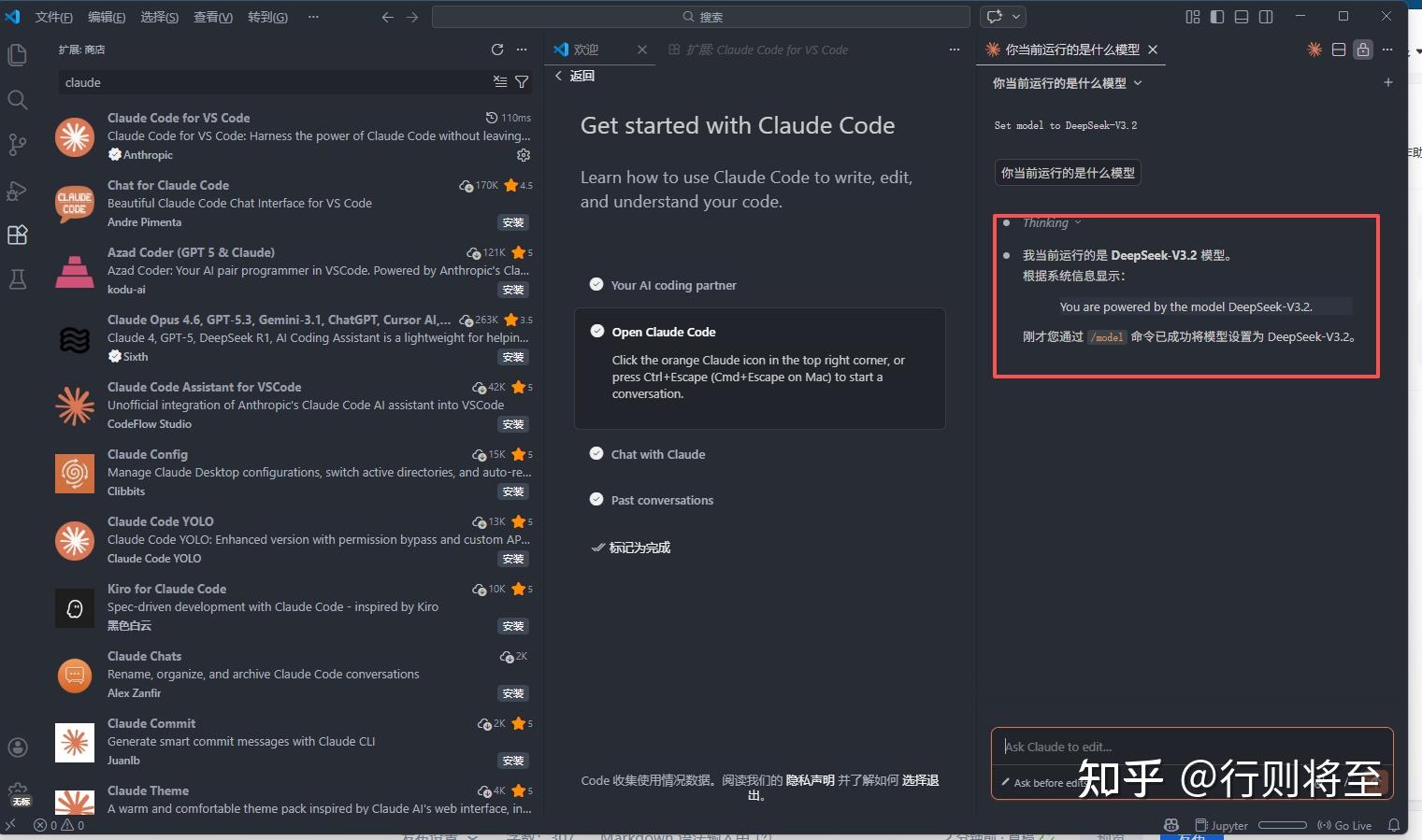Expand the Thinking section

1052,222
